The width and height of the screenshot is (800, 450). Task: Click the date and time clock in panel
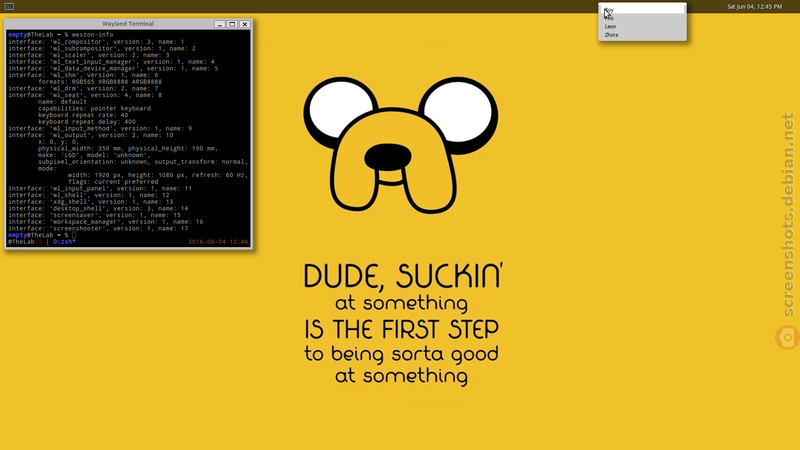point(754,7)
